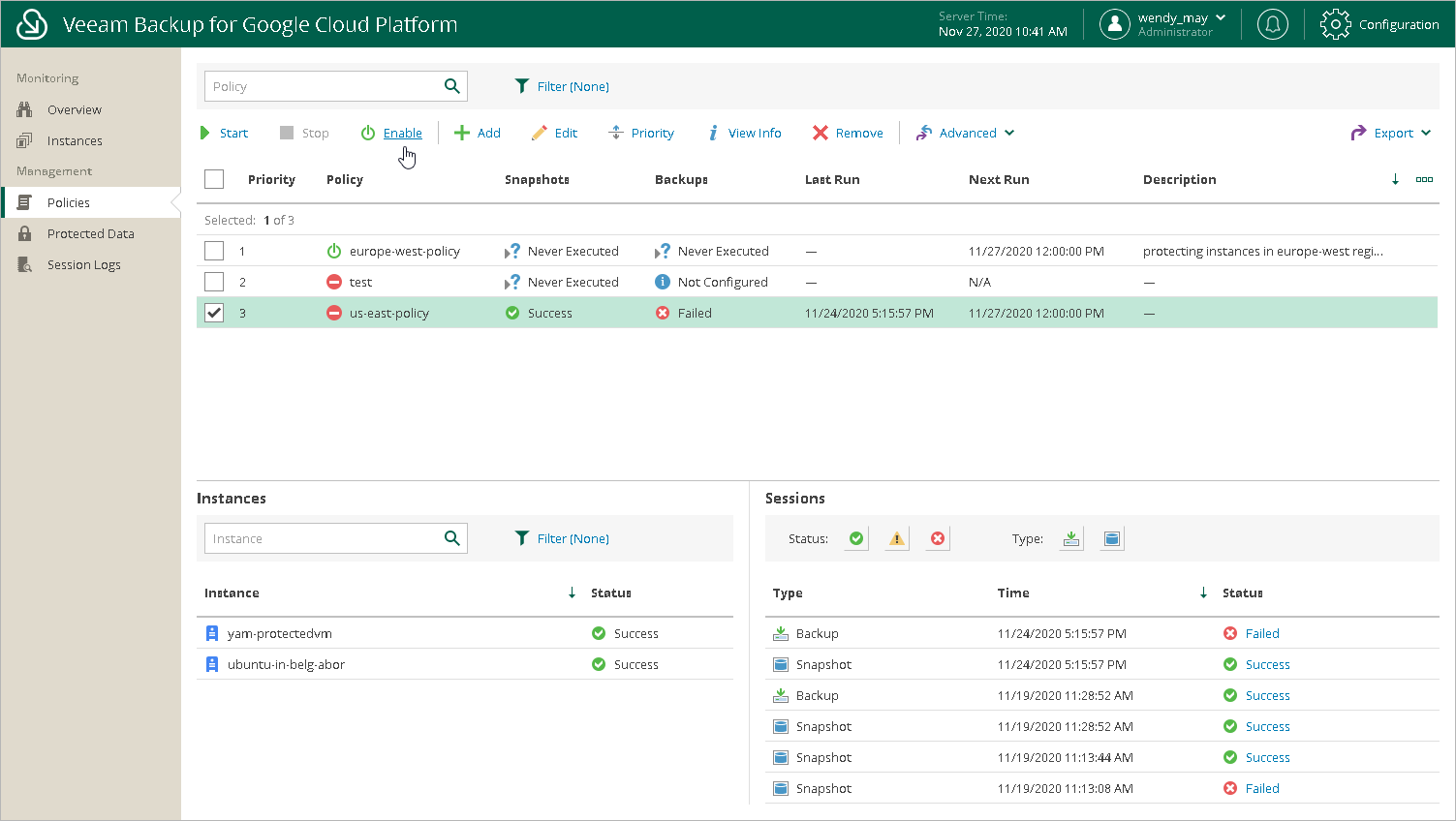1456x821 pixels.
Task: Filter sessions by backup type icon
Action: click(1071, 539)
